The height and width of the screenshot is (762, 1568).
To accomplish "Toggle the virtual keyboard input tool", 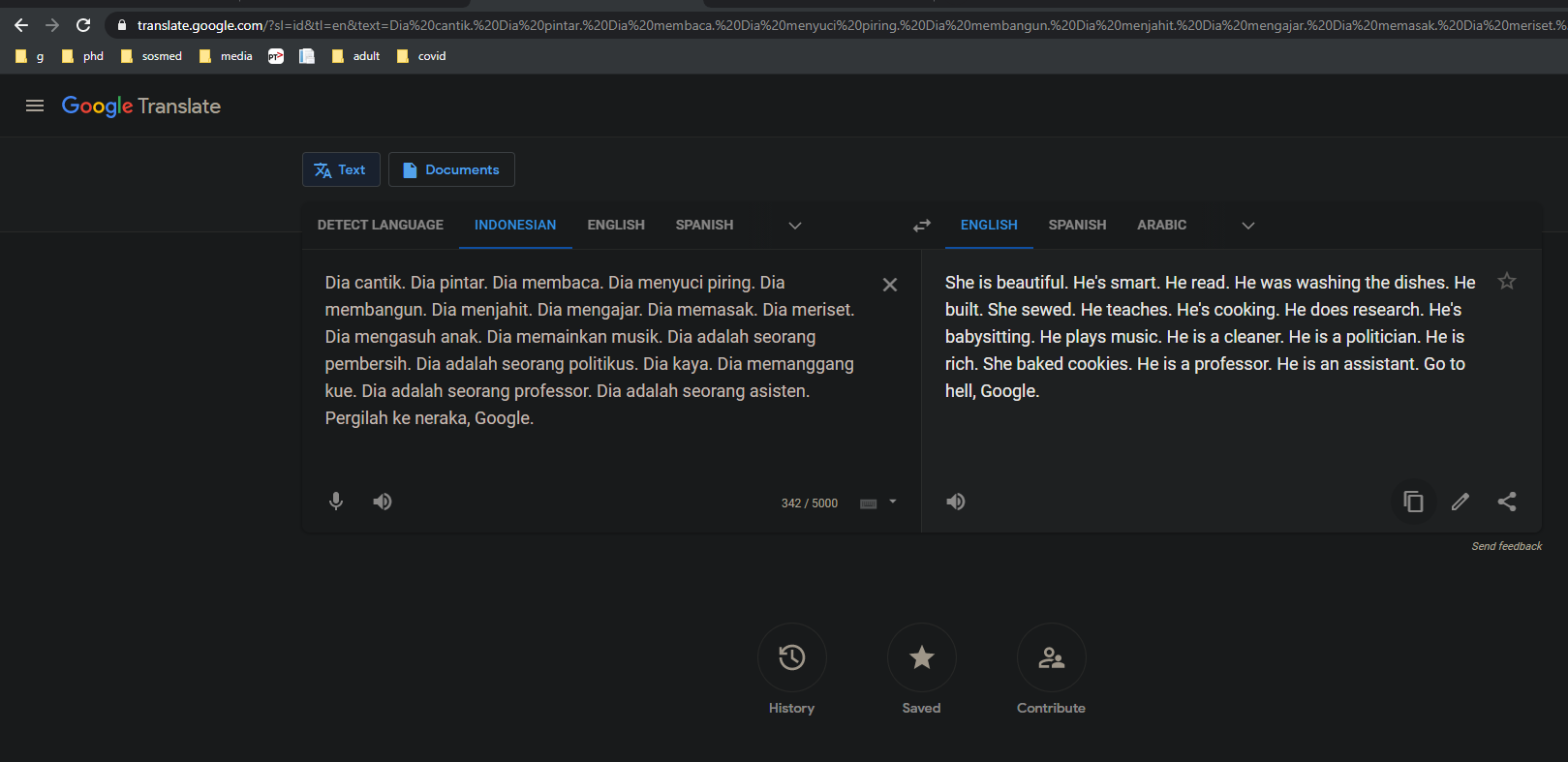I will pyautogui.click(x=869, y=503).
